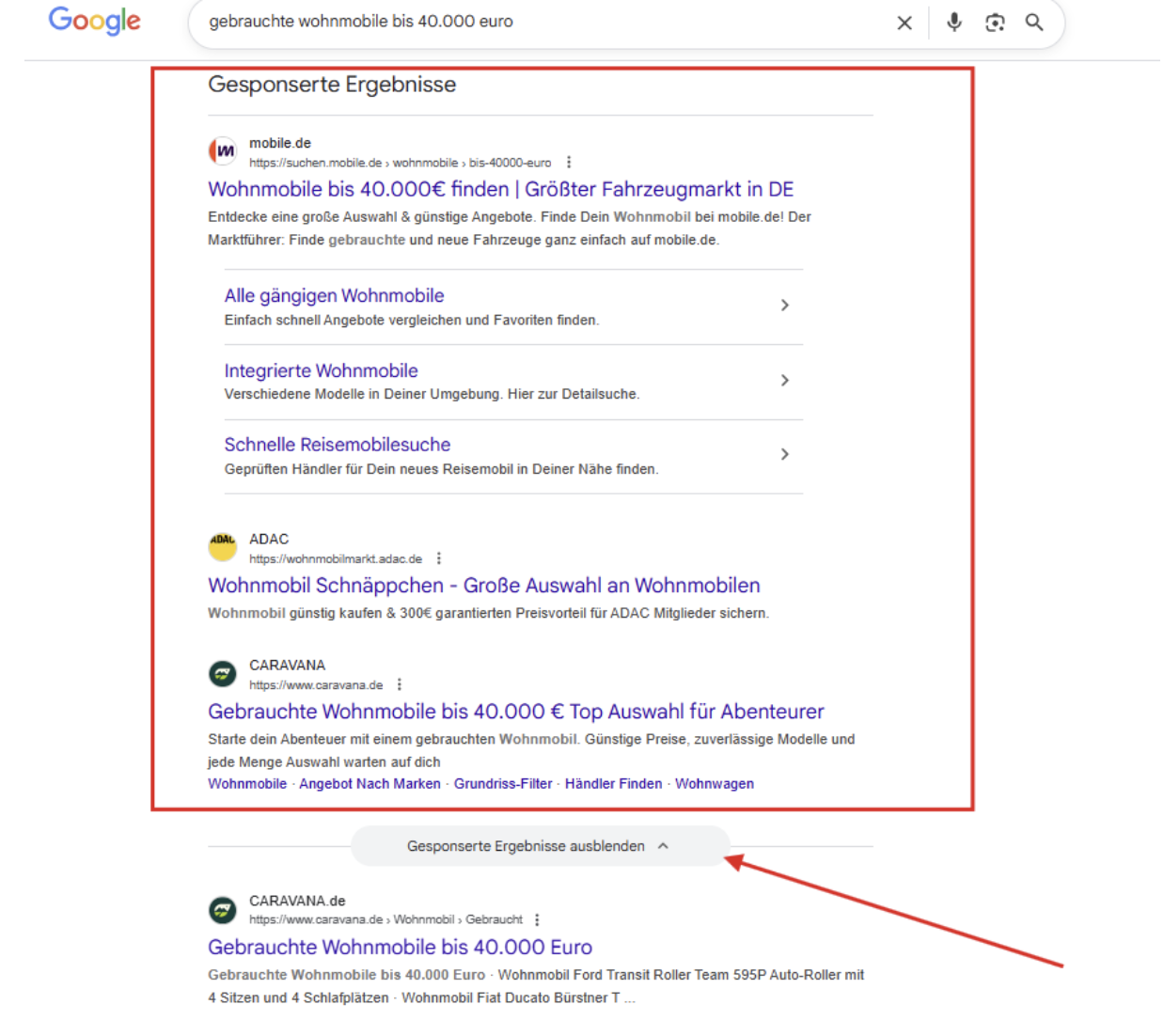Select the CARAVANA favicon
The image size is (1164, 1036).
point(223,674)
